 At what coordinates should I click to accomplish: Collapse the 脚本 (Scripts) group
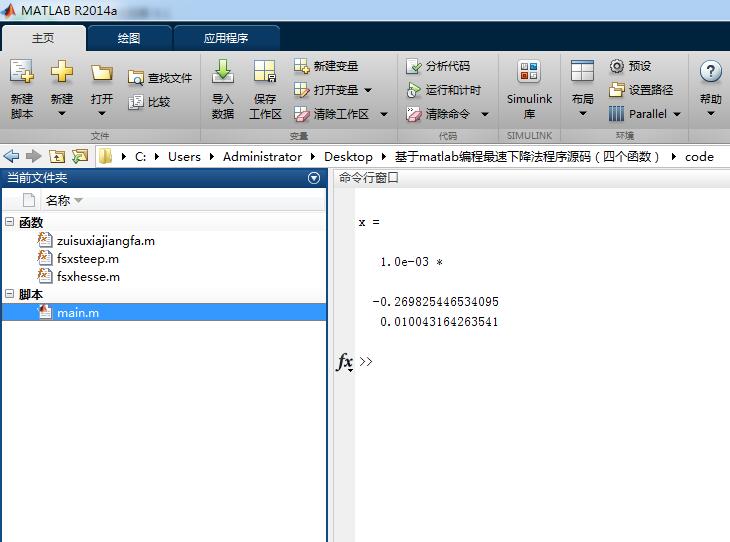(x=9, y=294)
